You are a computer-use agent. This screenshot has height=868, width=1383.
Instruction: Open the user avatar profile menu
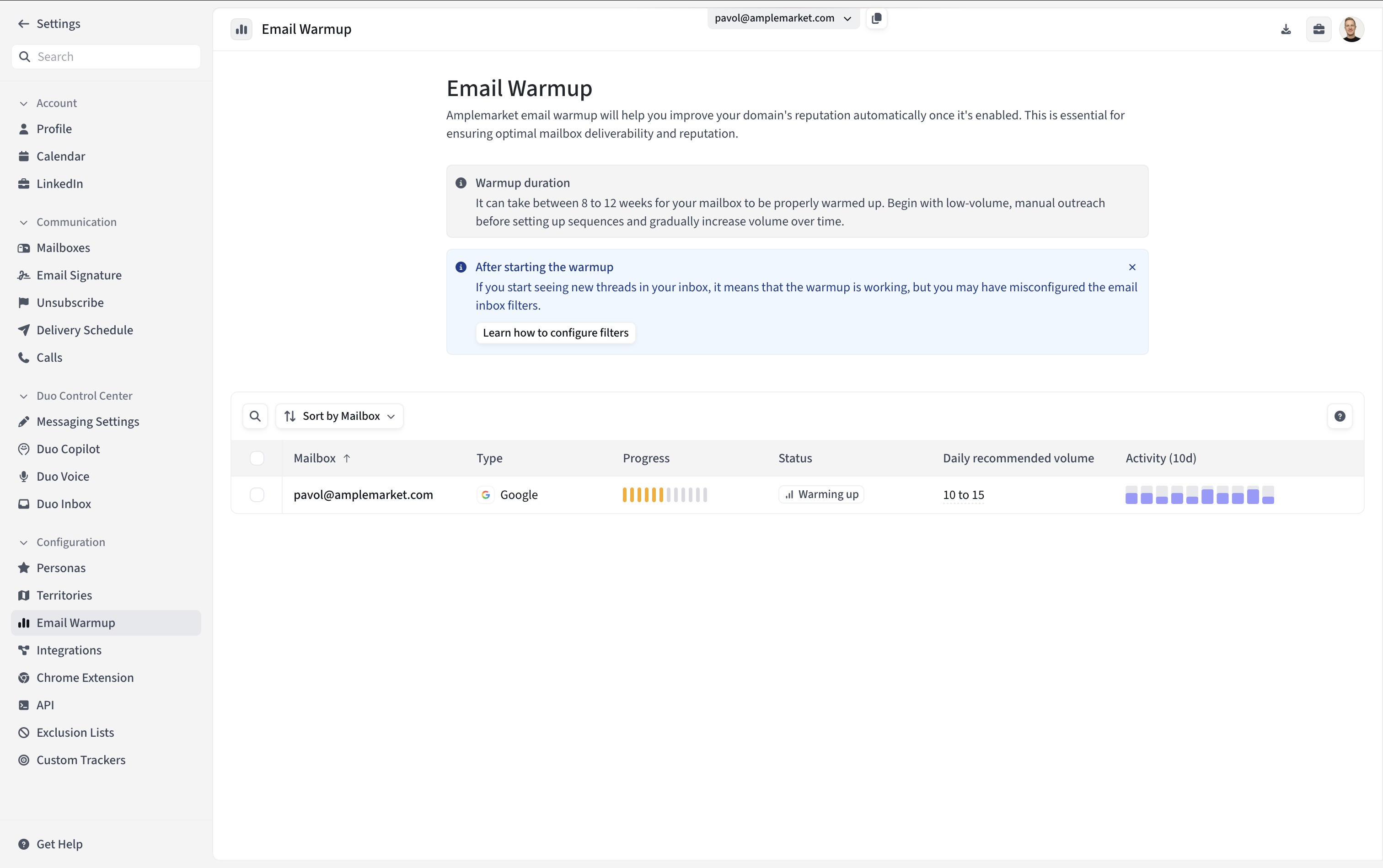coord(1351,29)
